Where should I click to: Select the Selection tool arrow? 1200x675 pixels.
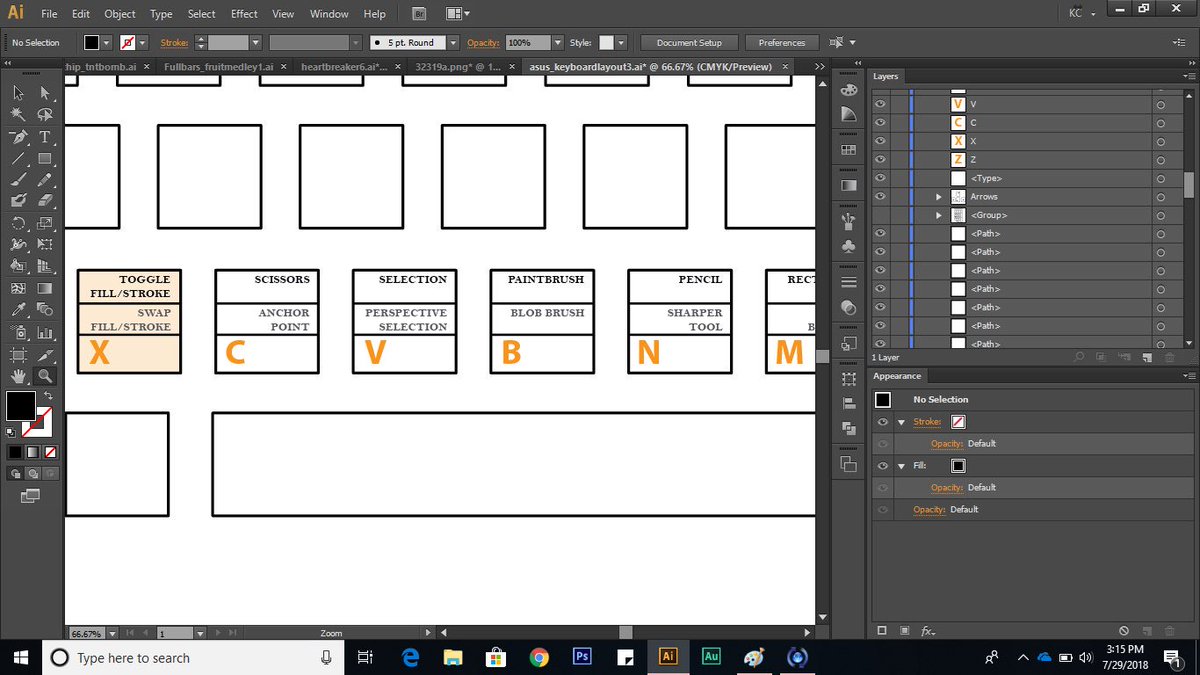pyautogui.click(x=19, y=92)
